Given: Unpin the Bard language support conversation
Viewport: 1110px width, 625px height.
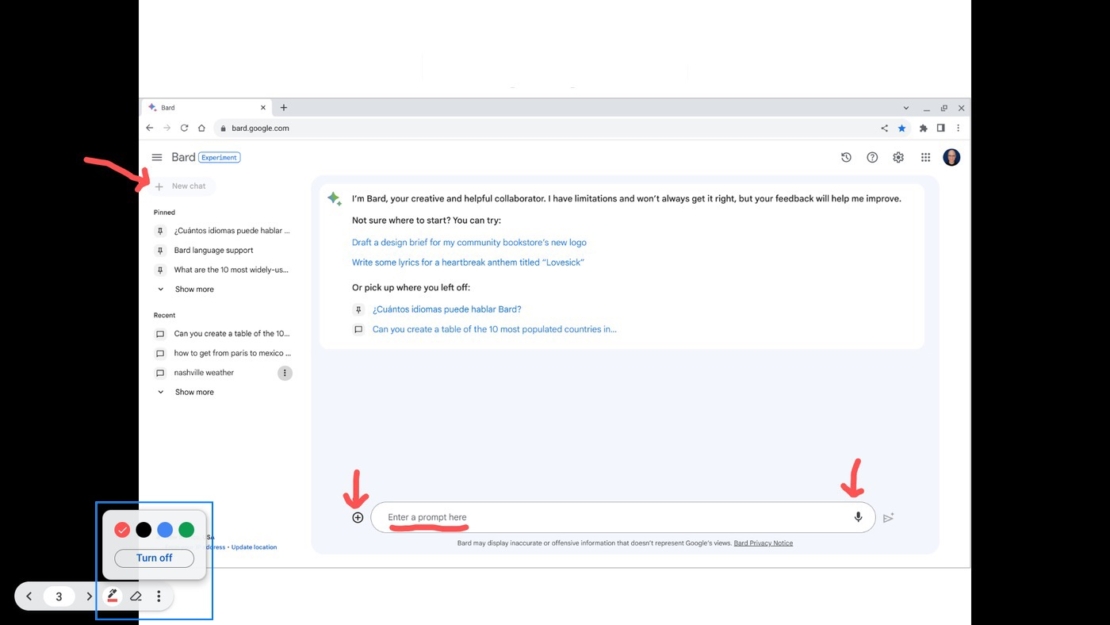Looking at the screenshot, I should tap(160, 250).
